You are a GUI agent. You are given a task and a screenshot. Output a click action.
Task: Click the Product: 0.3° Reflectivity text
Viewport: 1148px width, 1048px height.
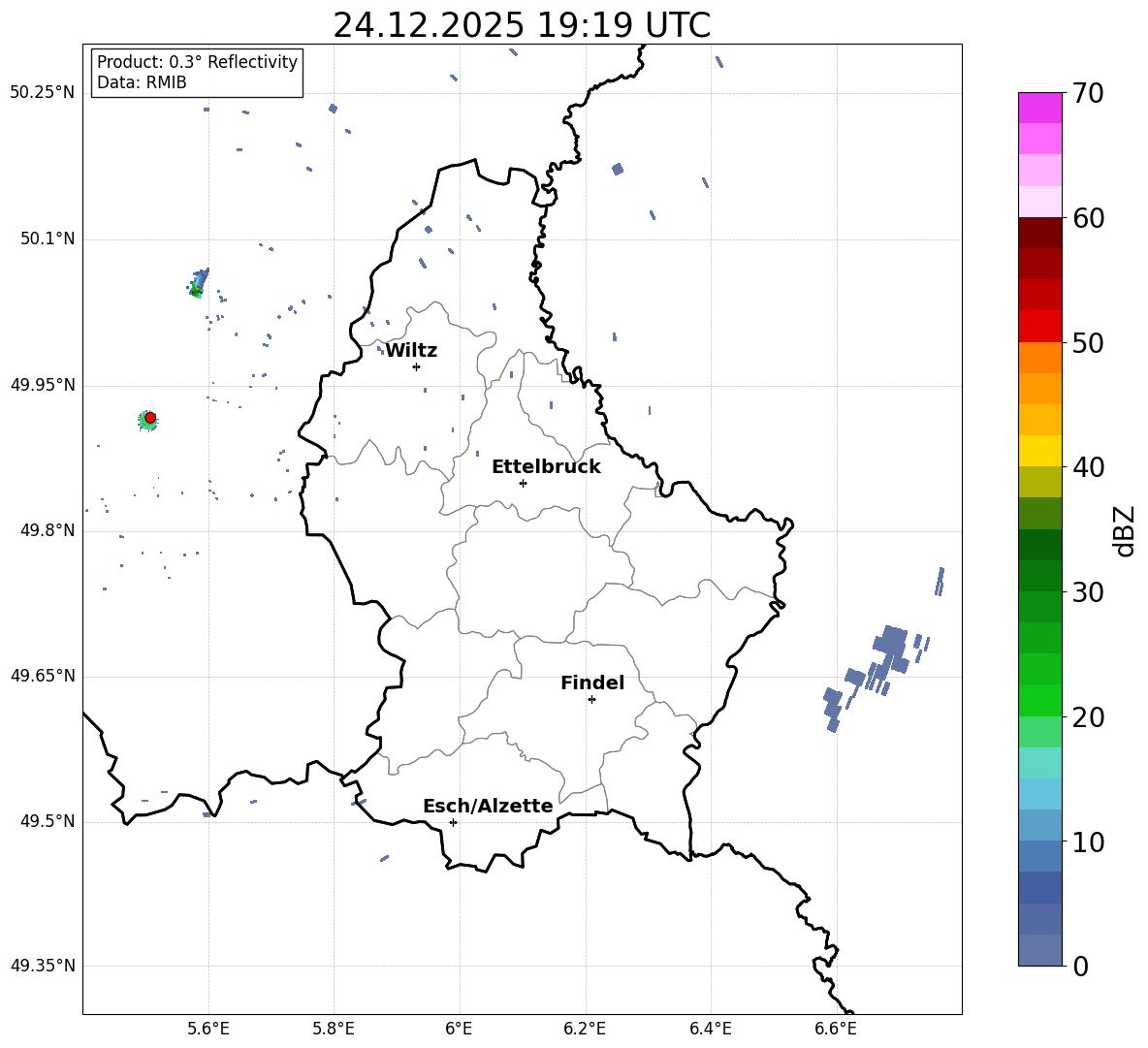coord(197,62)
